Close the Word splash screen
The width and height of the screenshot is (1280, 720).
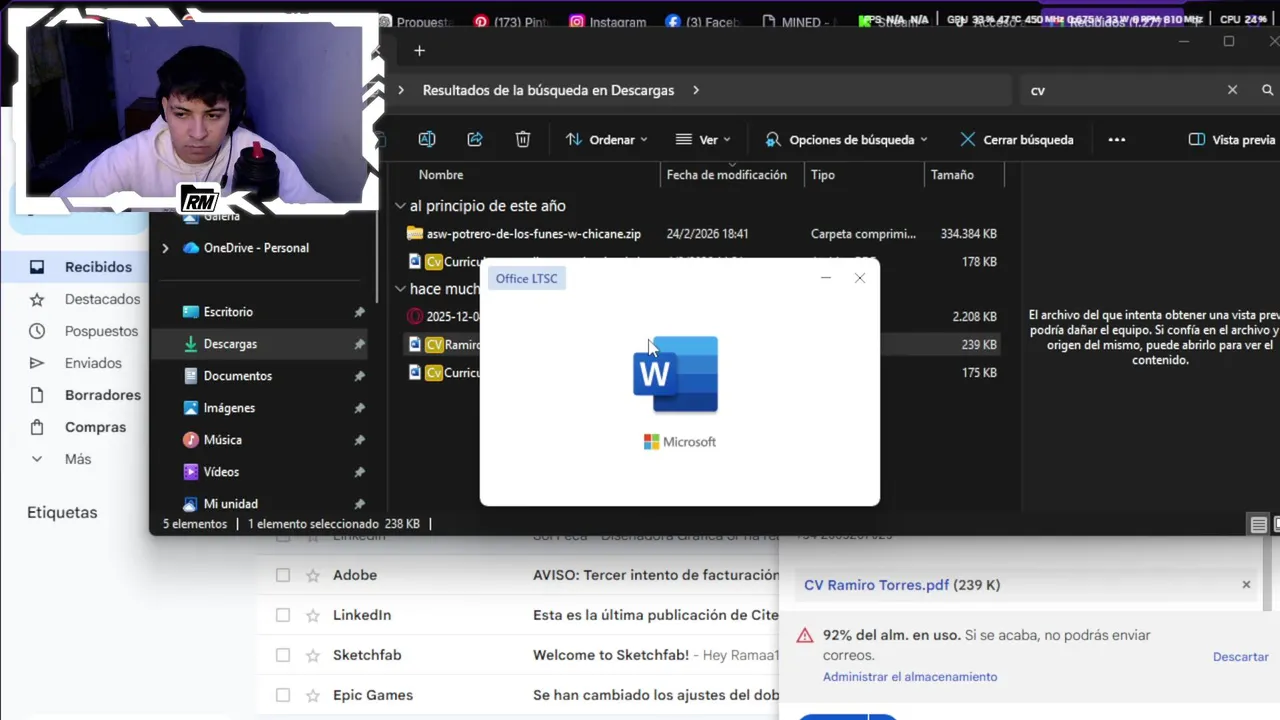[x=860, y=278]
